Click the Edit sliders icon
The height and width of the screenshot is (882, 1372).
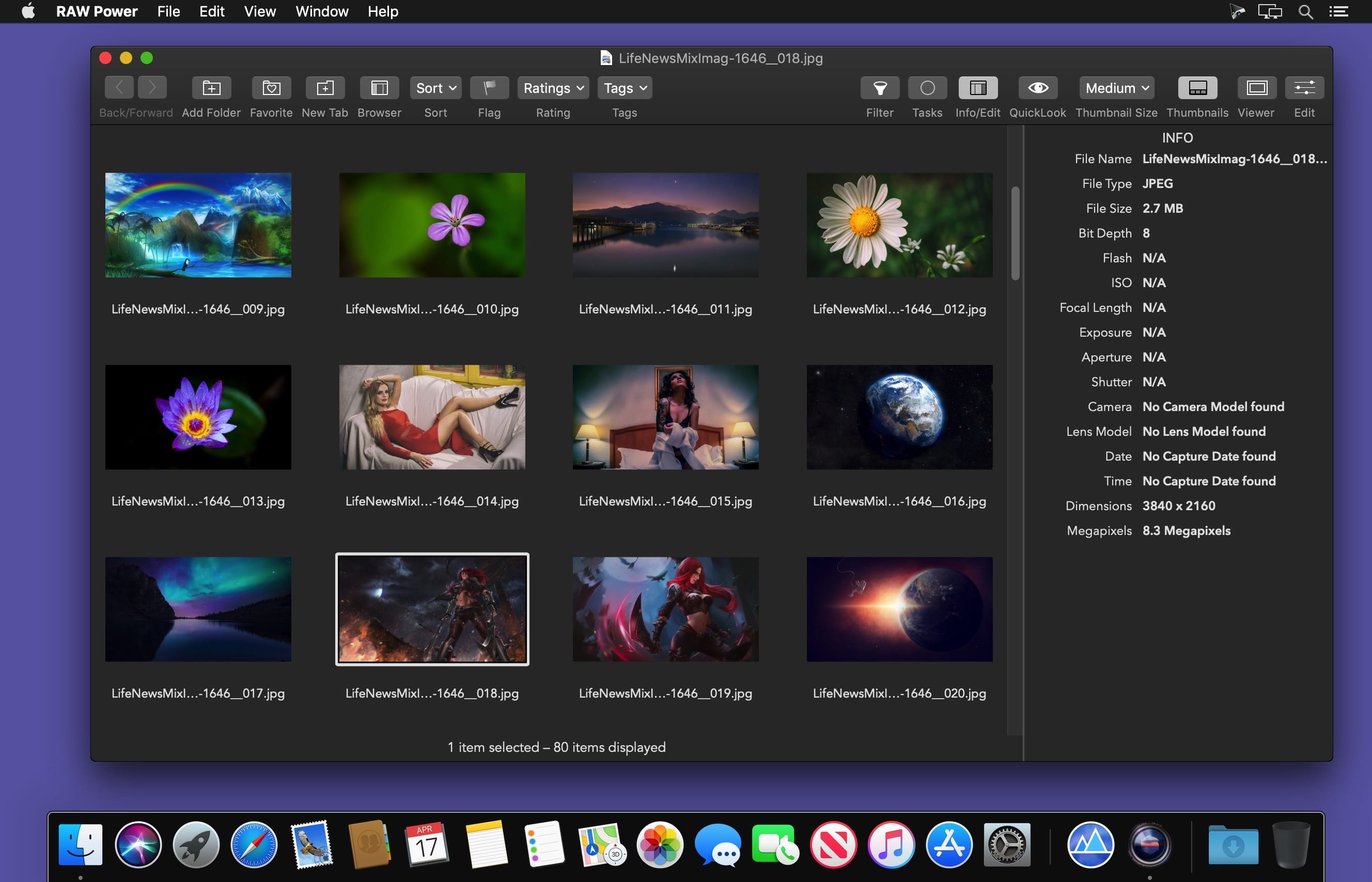[x=1304, y=88]
